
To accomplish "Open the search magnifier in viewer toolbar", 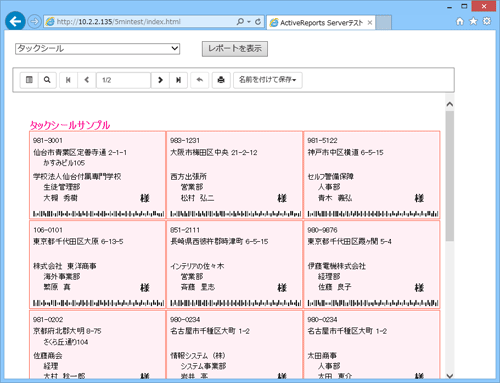I will [x=47, y=80].
